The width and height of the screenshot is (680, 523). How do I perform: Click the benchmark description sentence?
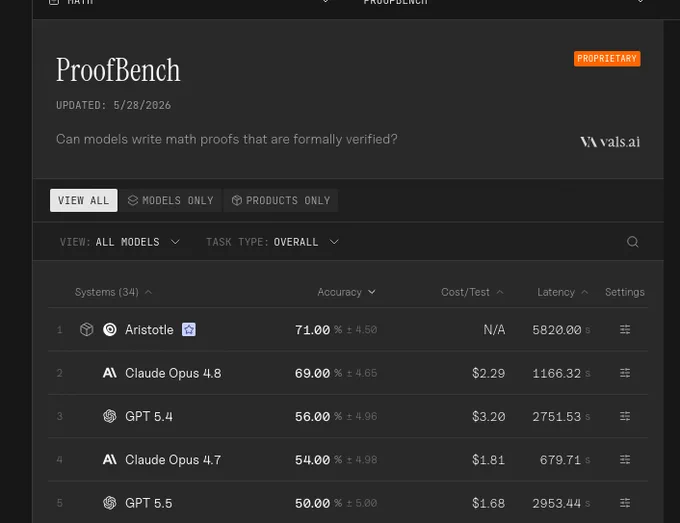(x=227, y=139)
